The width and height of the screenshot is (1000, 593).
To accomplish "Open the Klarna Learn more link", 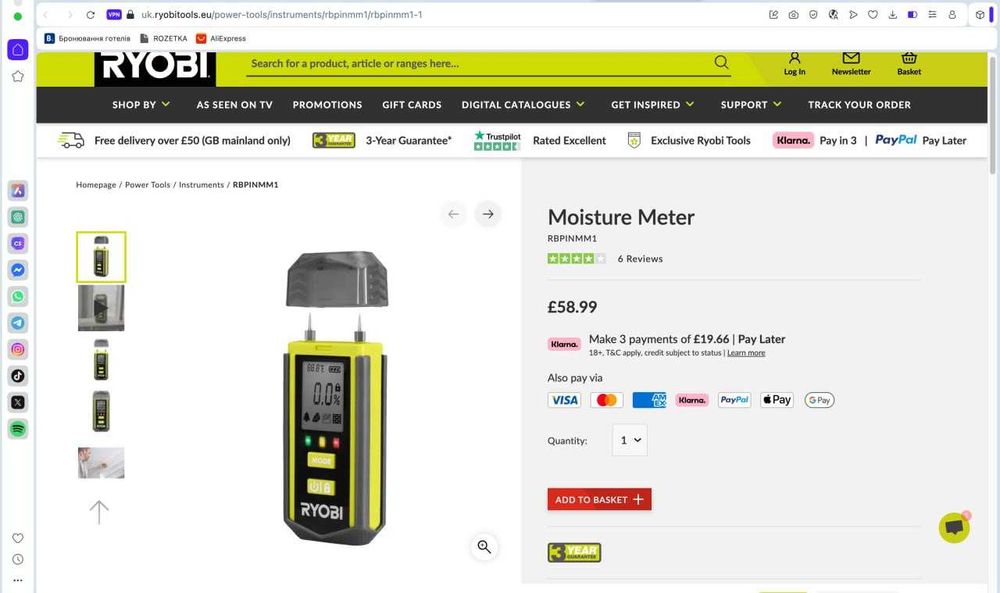I will [746, 353].
